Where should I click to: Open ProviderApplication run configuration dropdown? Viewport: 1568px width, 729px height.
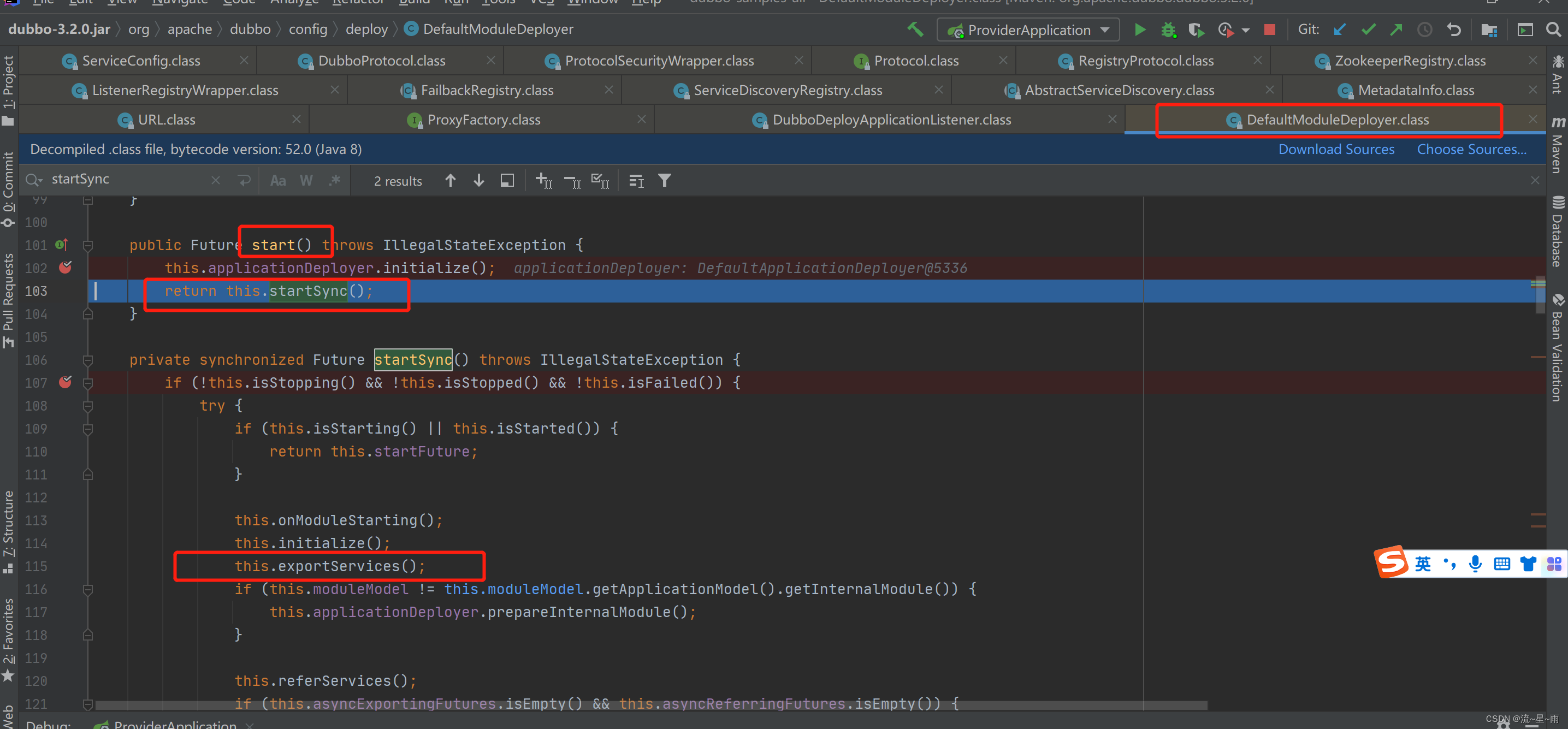pos(1028,30)
